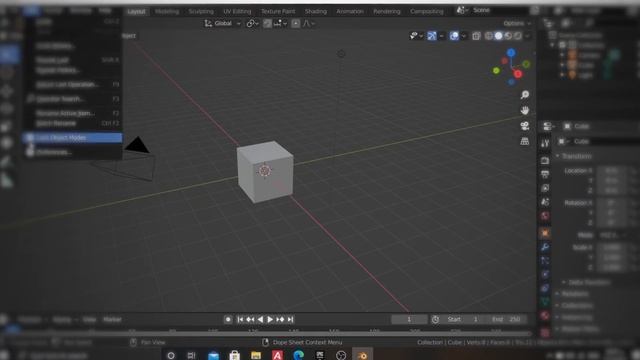Open object types visibility dropdown
This screenshot has height=360, width=640.
click(416, 36)
